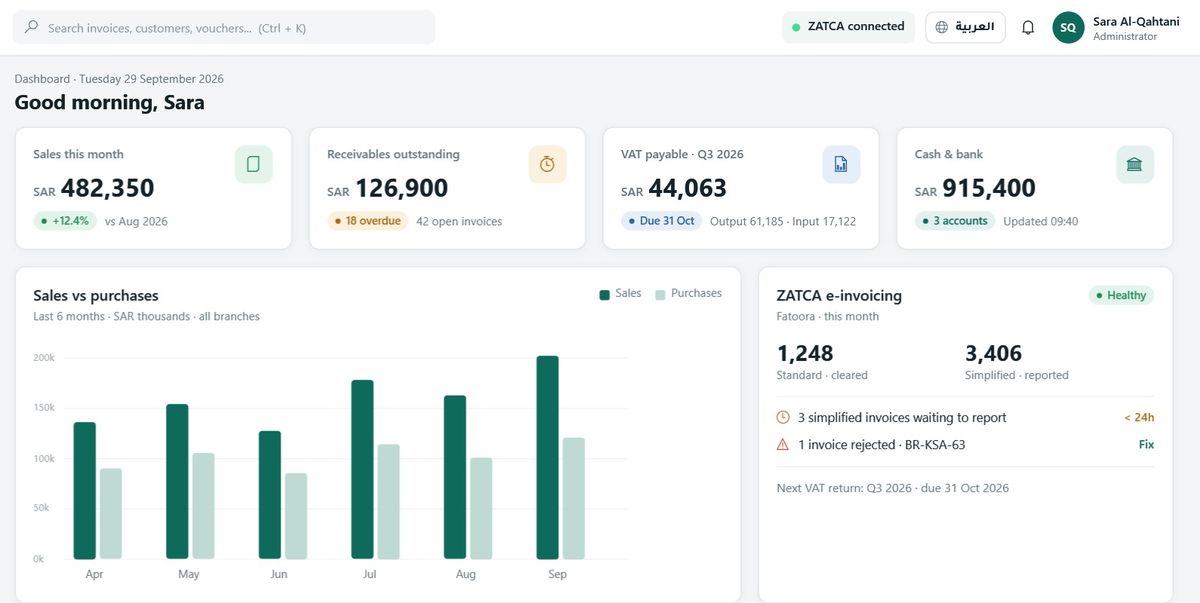This screenshot has width=1200, height=603.
Task: Click the SAR 126,900 receivables value
Action: 387,188
